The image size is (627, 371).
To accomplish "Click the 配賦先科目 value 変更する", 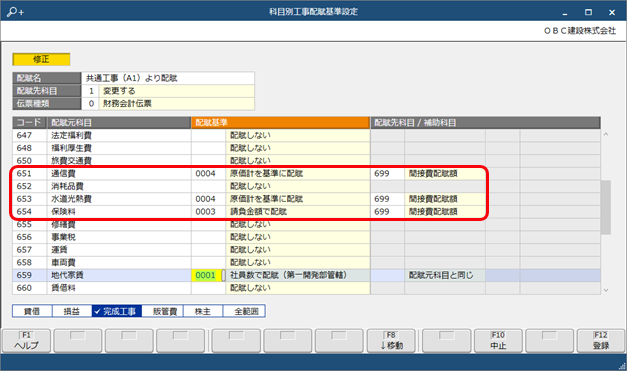I will (176, 91).
